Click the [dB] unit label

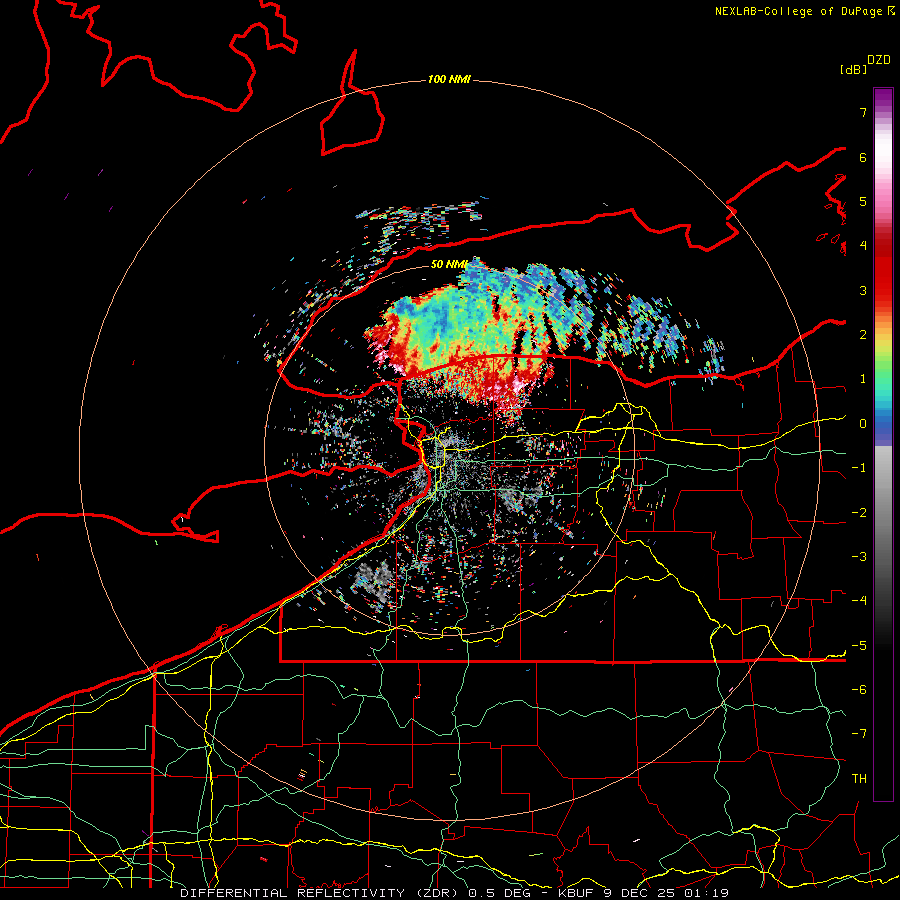[853, 69]
